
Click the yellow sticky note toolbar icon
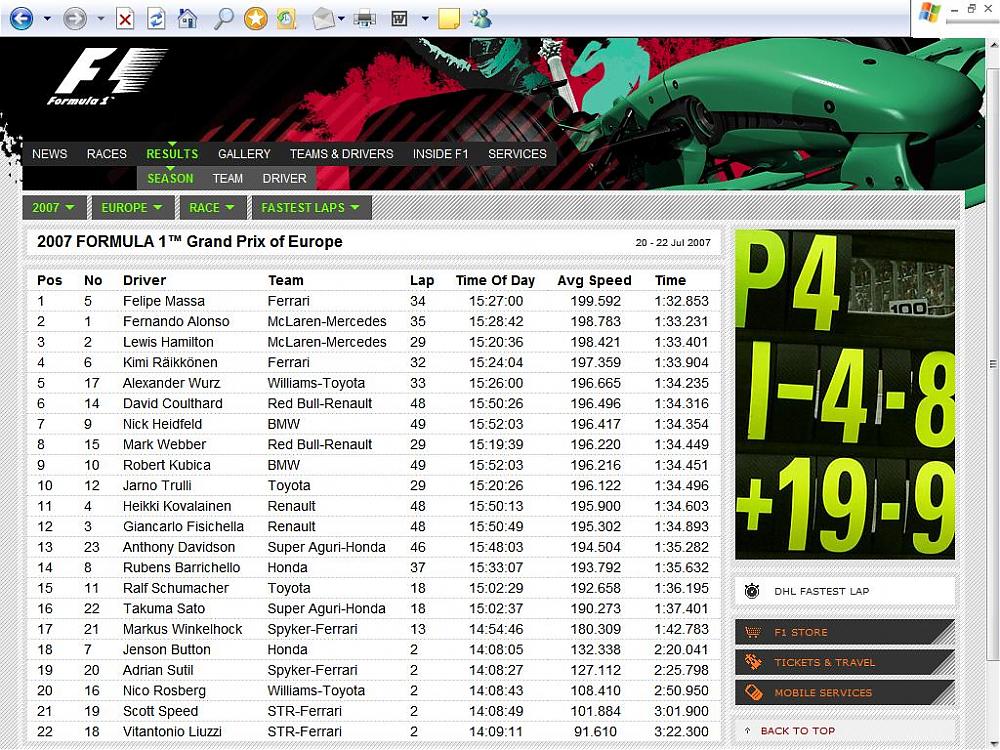tap(449, 18)
